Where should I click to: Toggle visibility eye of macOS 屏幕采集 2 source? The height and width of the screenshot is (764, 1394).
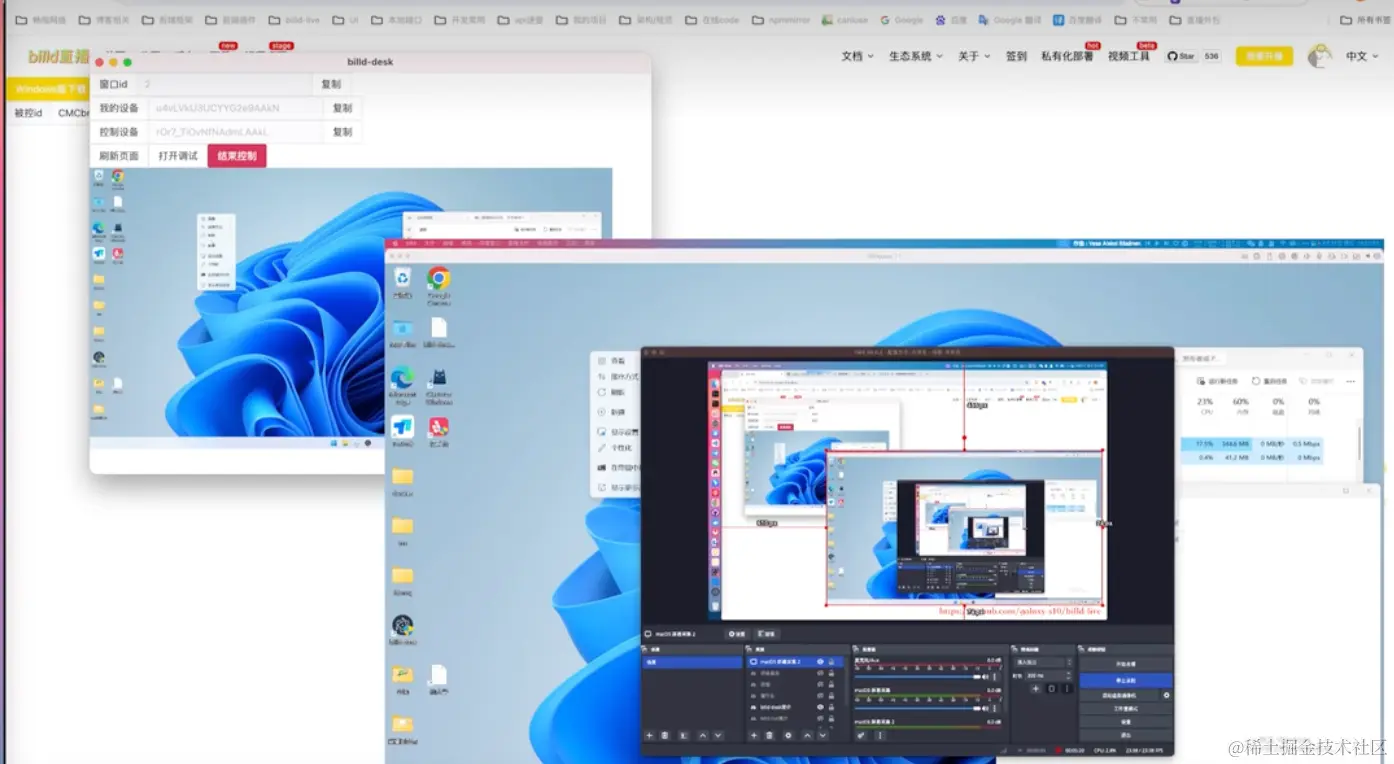[820, 661]
